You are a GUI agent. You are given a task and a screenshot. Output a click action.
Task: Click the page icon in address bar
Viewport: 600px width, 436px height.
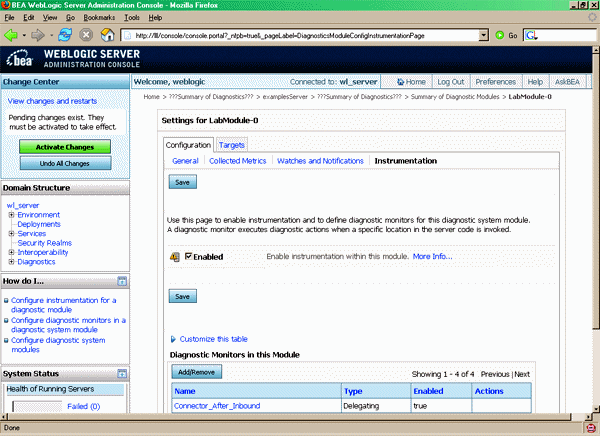[x=128, y=36]
